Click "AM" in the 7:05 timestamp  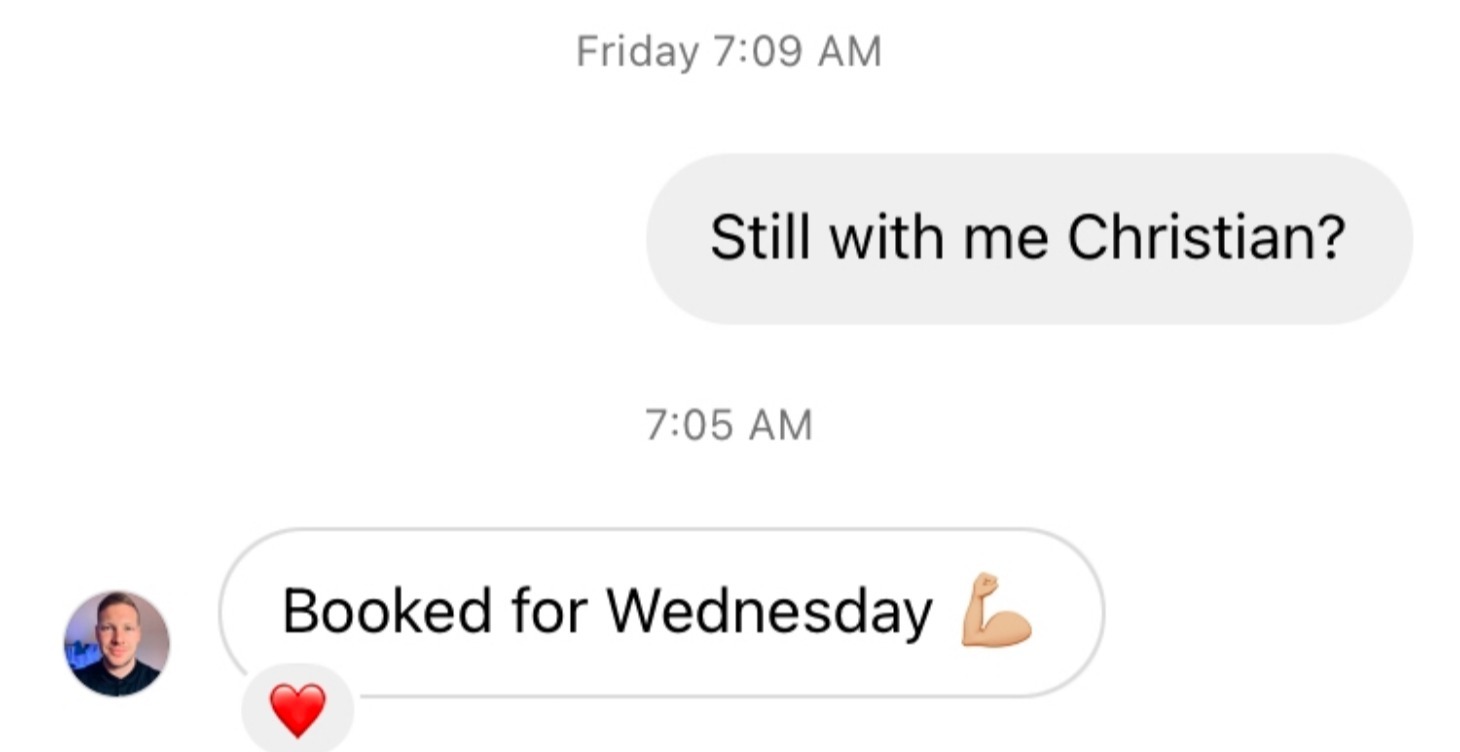click(781, 424)
